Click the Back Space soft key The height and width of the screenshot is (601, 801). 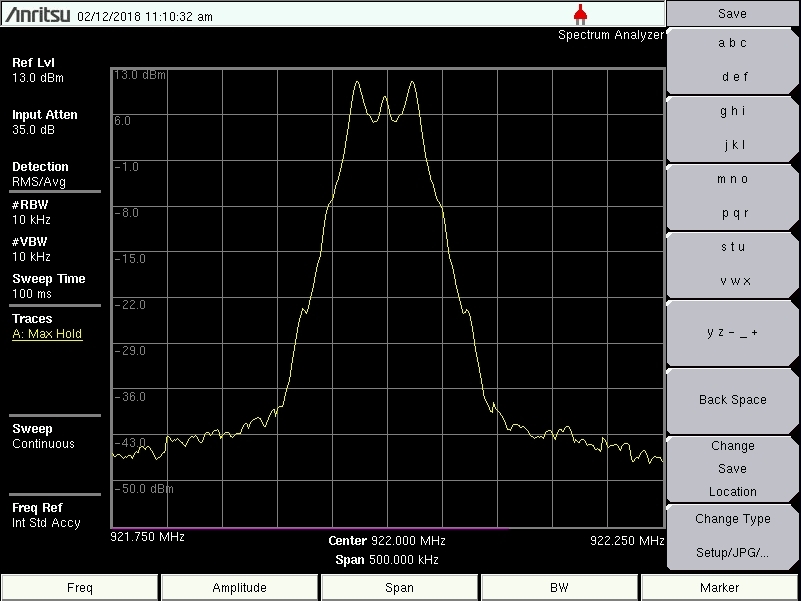click(x=733, y=400)
